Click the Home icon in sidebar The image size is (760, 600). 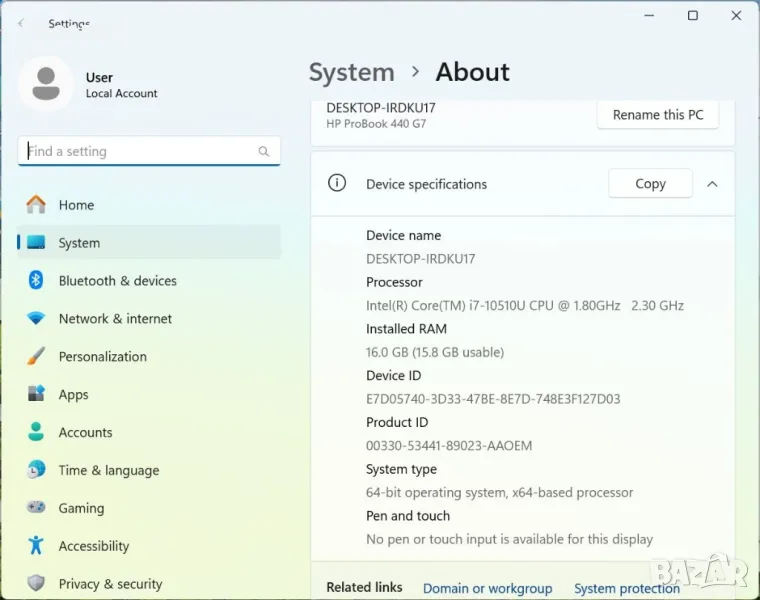click(x=36, y=205)
